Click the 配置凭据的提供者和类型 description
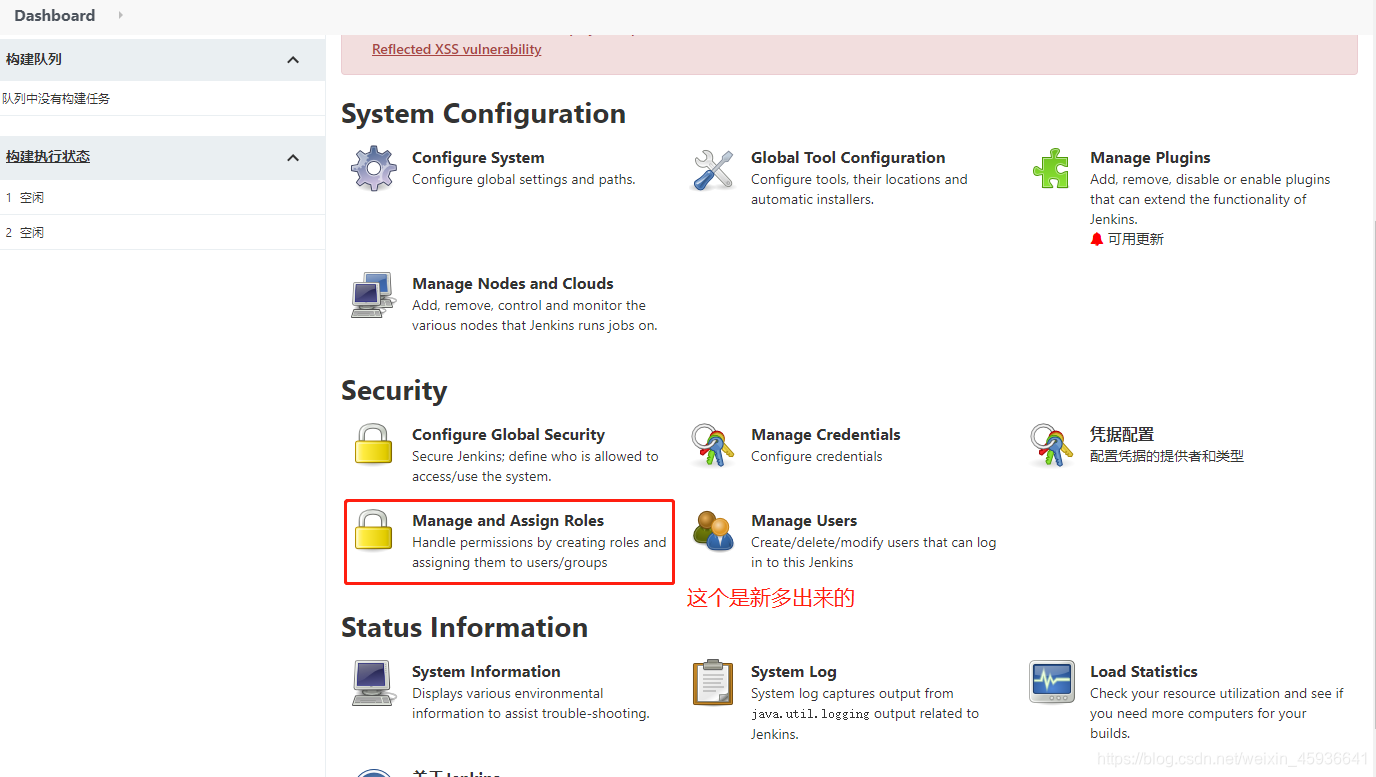The width and height of the screenshot is (1376, 777). [1167, 456]
